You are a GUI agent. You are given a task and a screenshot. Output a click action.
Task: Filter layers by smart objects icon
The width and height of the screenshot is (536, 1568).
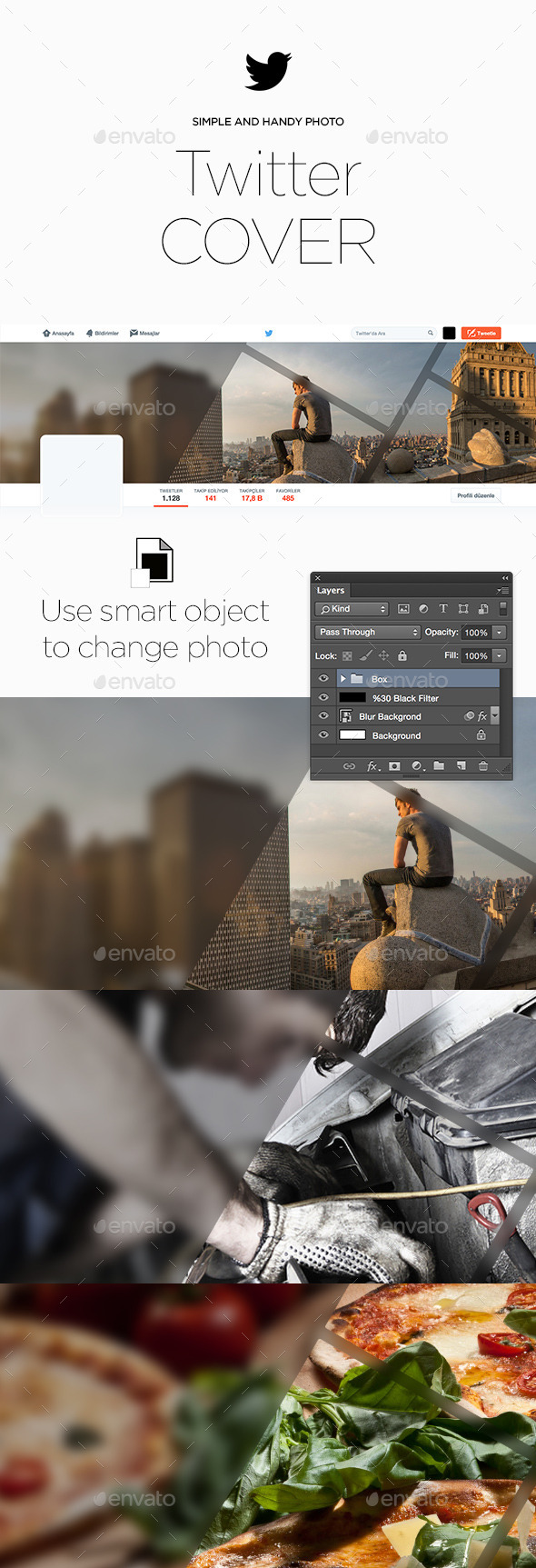(x=483, y=609)
